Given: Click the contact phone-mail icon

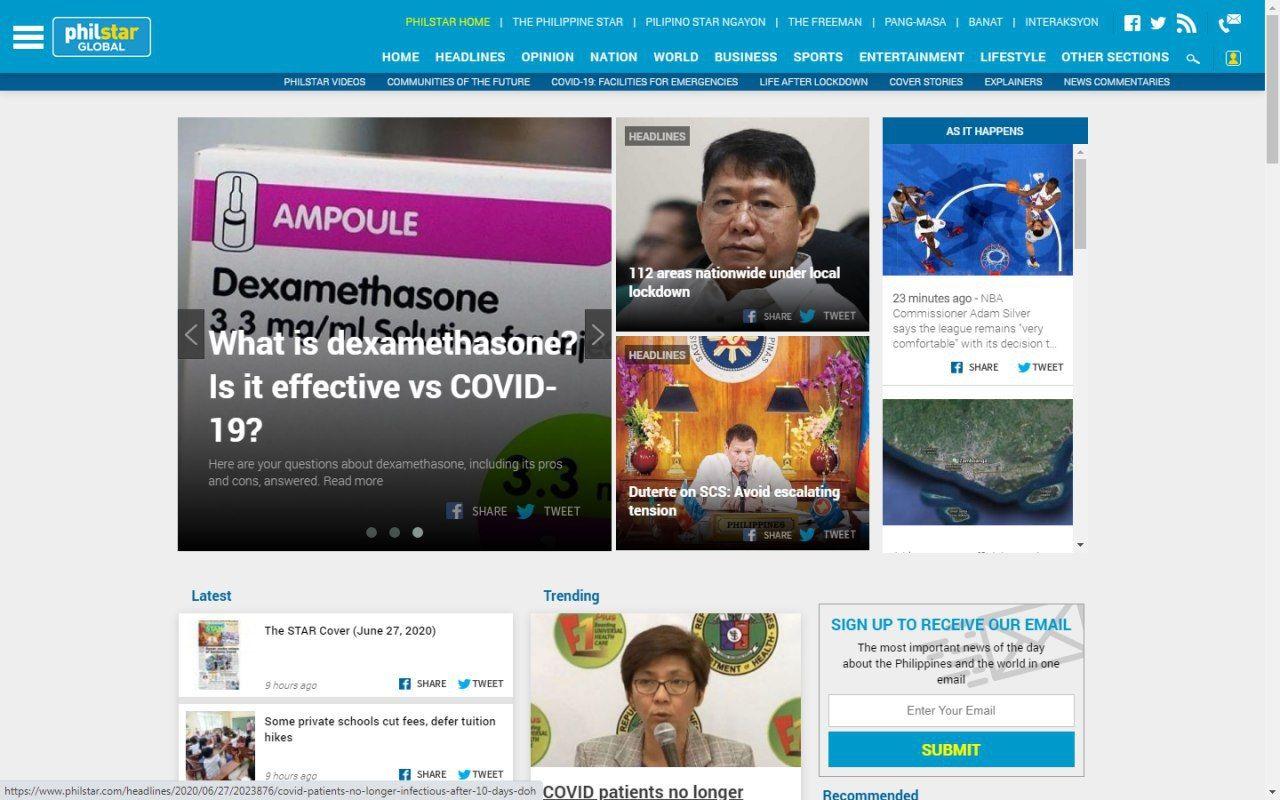Looking at the screenshot, I should point(1229,23).
